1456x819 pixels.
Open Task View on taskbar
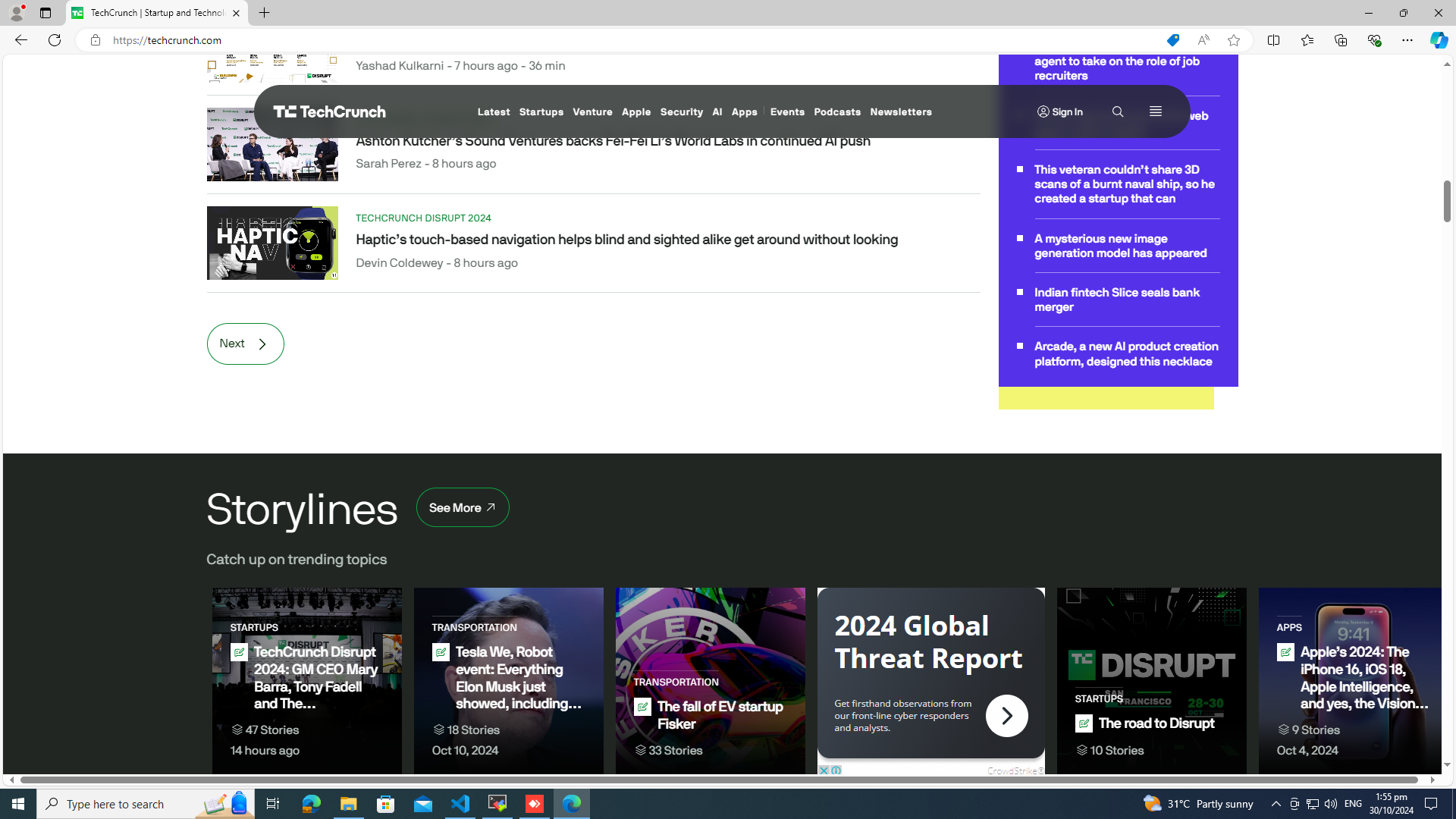(272, 804)
